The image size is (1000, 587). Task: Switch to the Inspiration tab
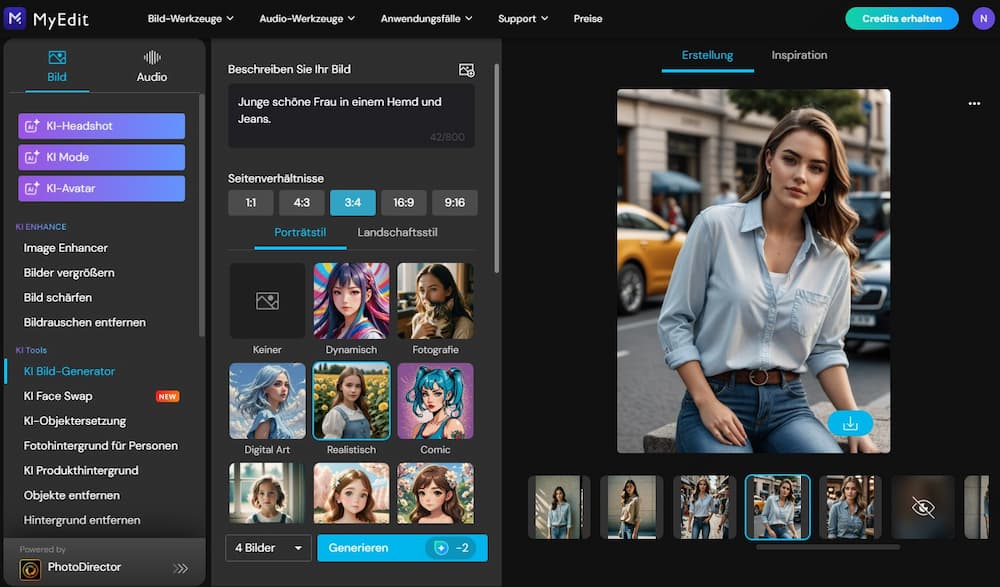click(x=798, y=56)
